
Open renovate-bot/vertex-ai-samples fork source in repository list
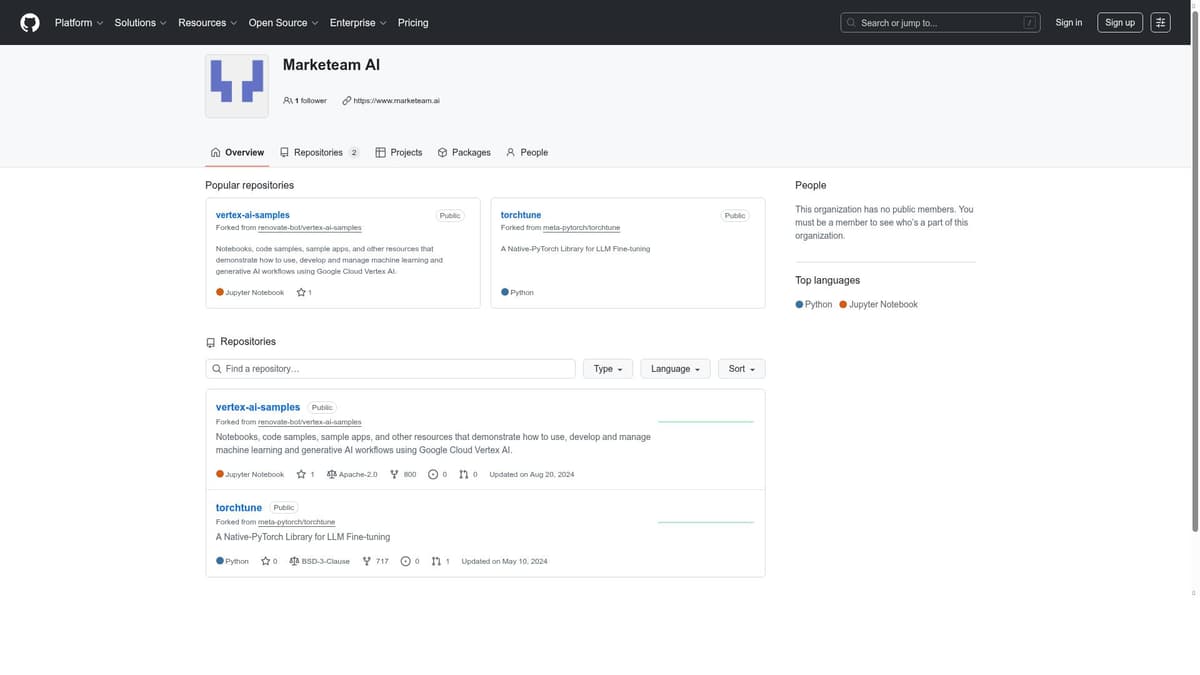tap(310, 422)
